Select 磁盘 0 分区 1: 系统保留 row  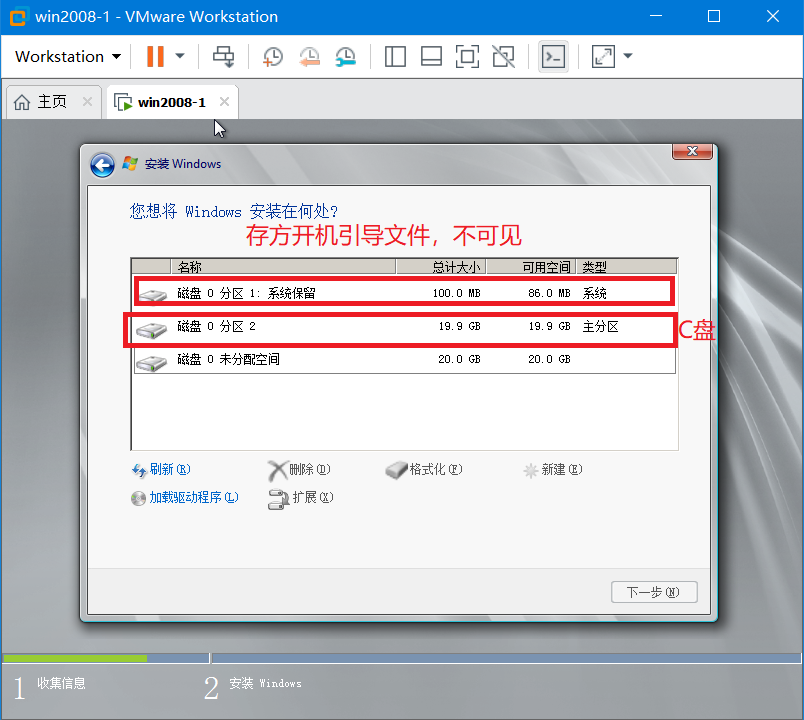404,293
